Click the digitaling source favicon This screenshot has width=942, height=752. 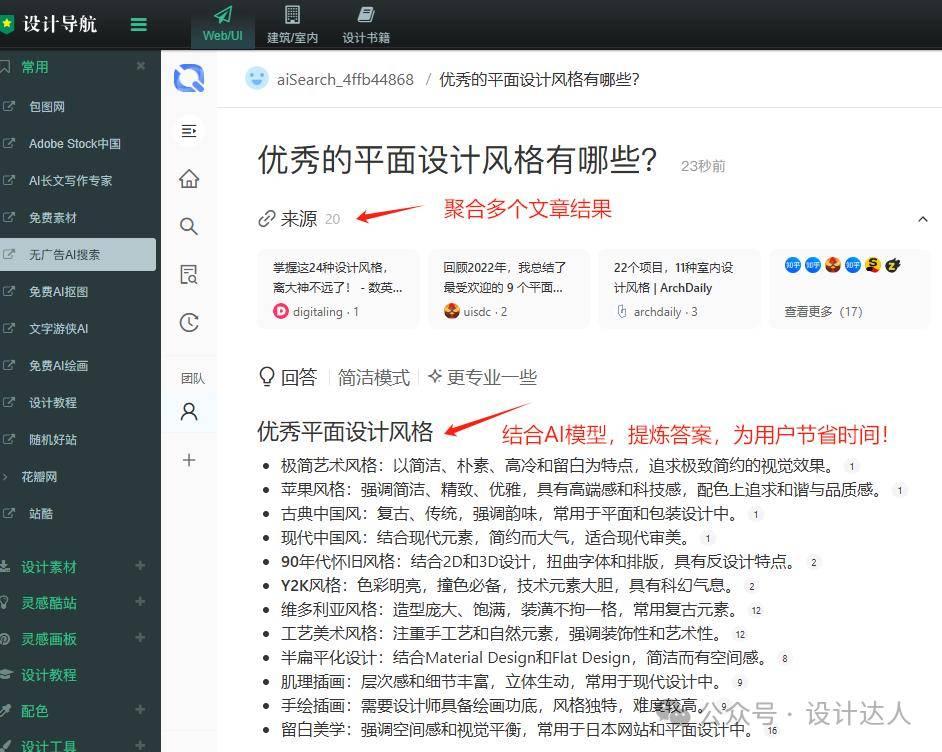[280, 310]
